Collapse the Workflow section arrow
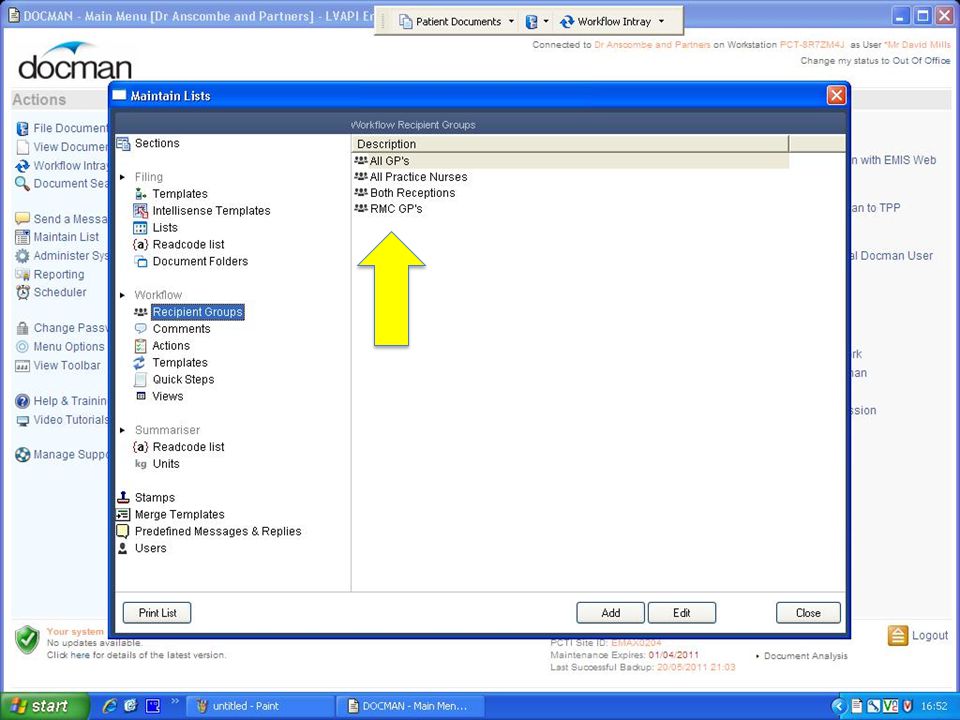Screen dimensions: 960x720 [x=122, y=296]
